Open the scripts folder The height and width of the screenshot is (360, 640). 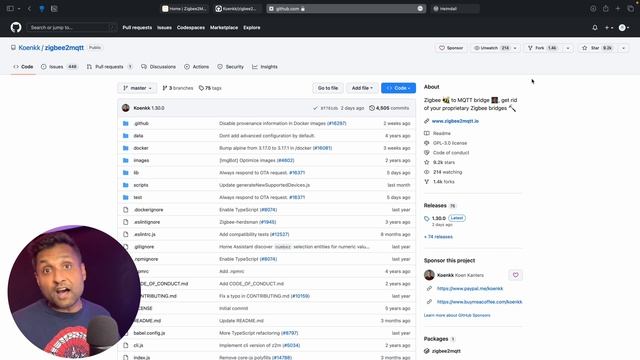pyautogui.click(x=141, y=185)
